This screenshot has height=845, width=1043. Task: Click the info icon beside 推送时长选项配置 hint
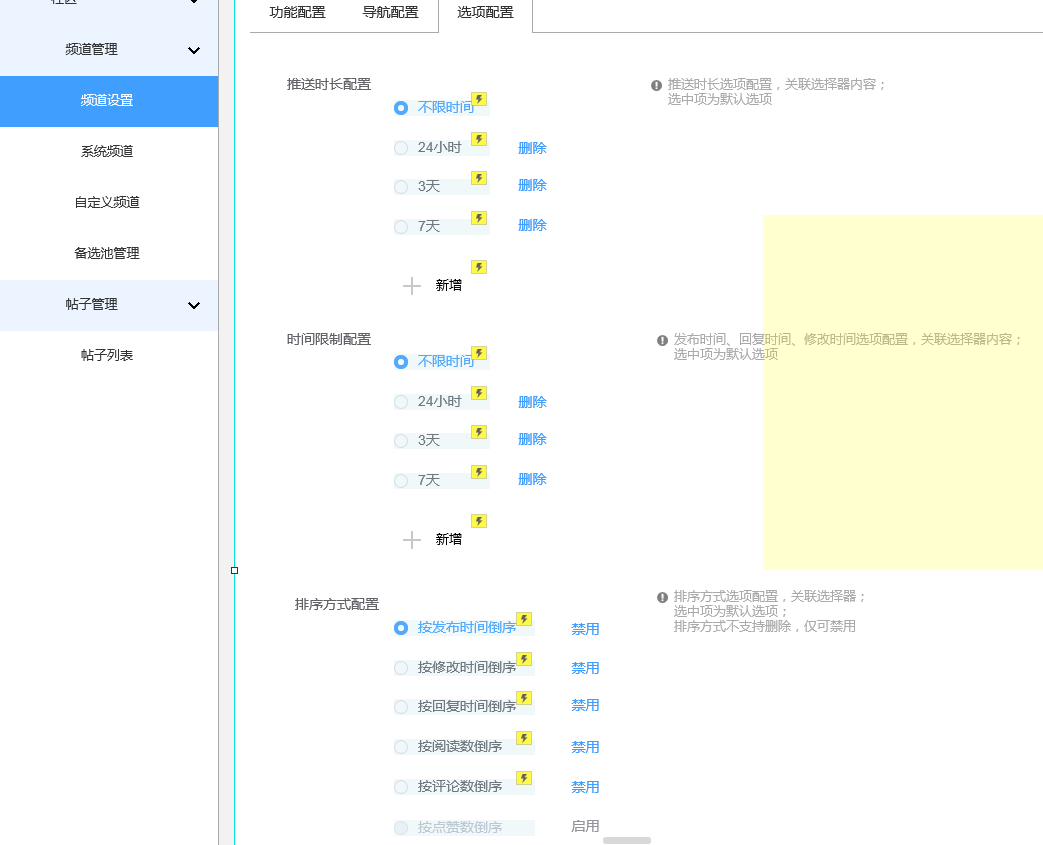pyautogui.click(x=656, y=86)
